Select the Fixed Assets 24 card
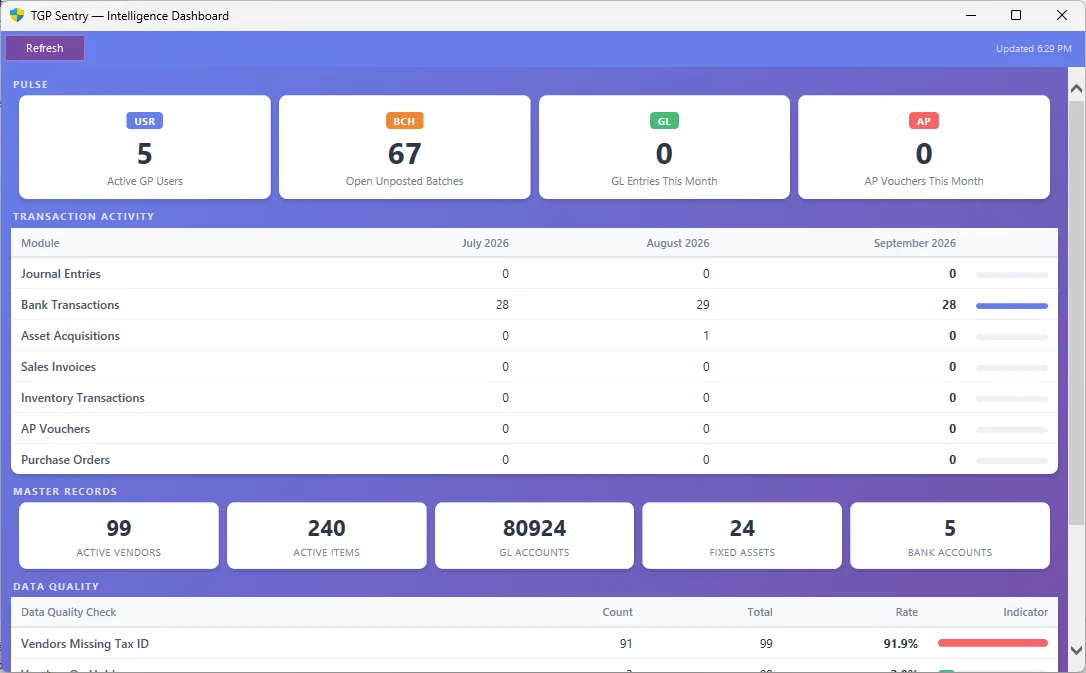The height and width of the screenshot is (673, 1086). 742,536
